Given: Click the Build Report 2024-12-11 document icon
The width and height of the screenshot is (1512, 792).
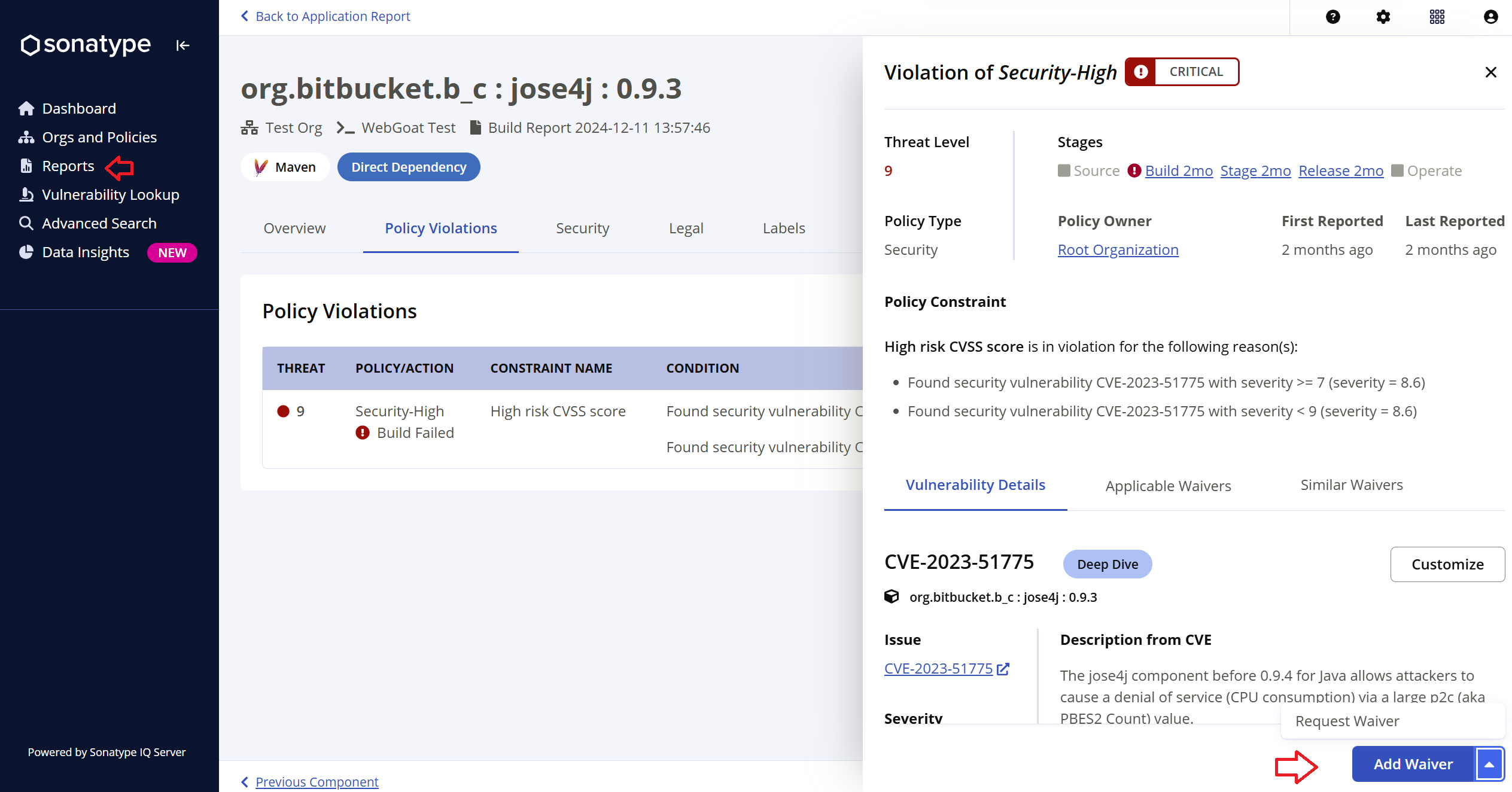Looking at the screenshot, I should click(475, 127).
